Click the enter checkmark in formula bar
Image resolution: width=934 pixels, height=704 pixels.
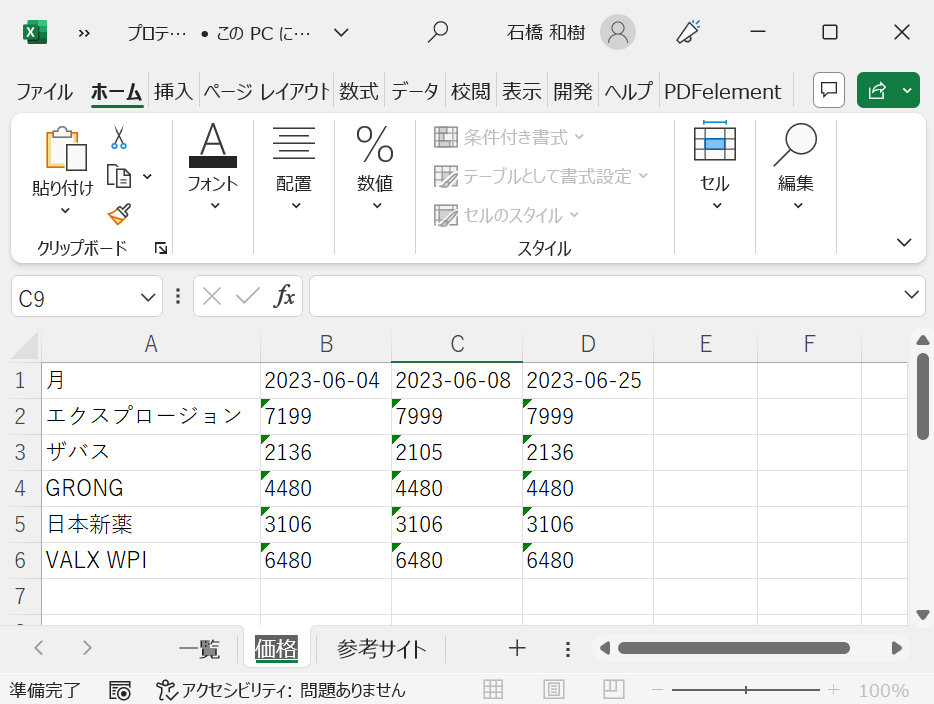[248, 296]
